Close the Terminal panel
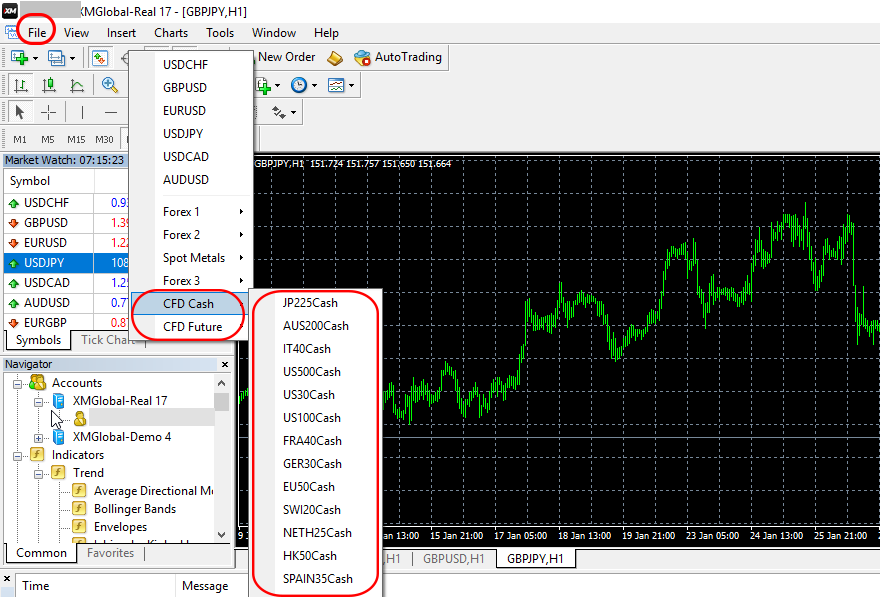This screenshot has height=597, width=880. click(7, 578)
